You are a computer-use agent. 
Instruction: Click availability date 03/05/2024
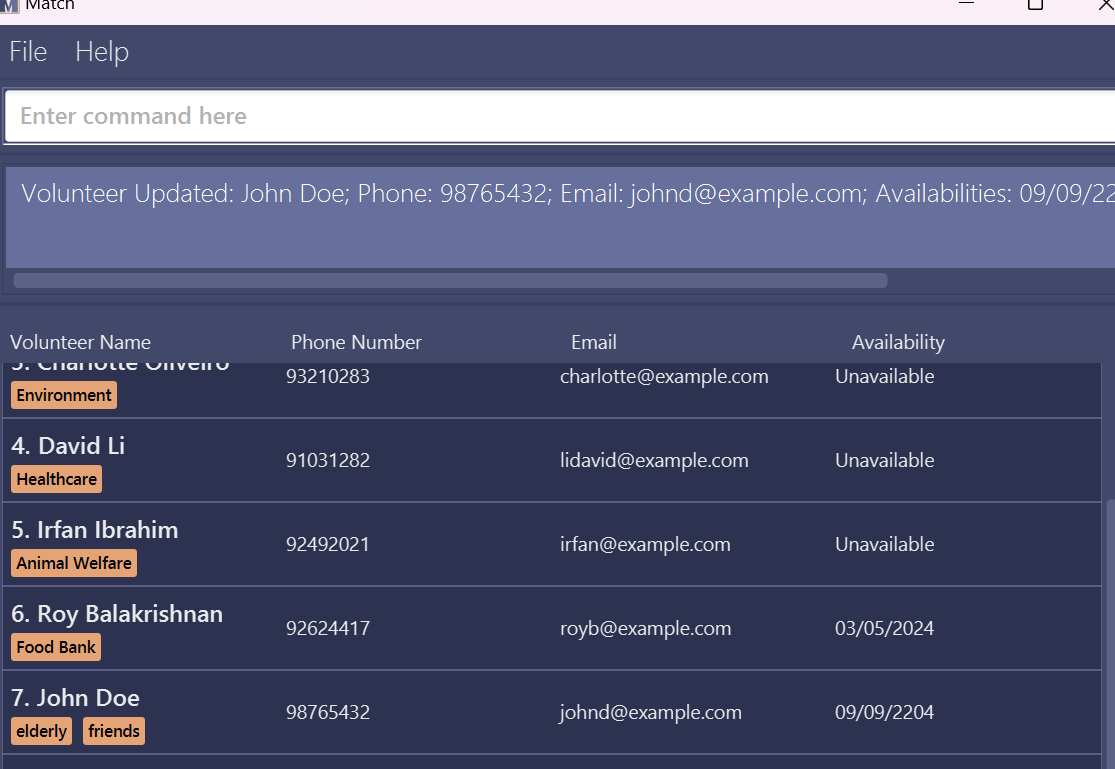pos(885,628)
